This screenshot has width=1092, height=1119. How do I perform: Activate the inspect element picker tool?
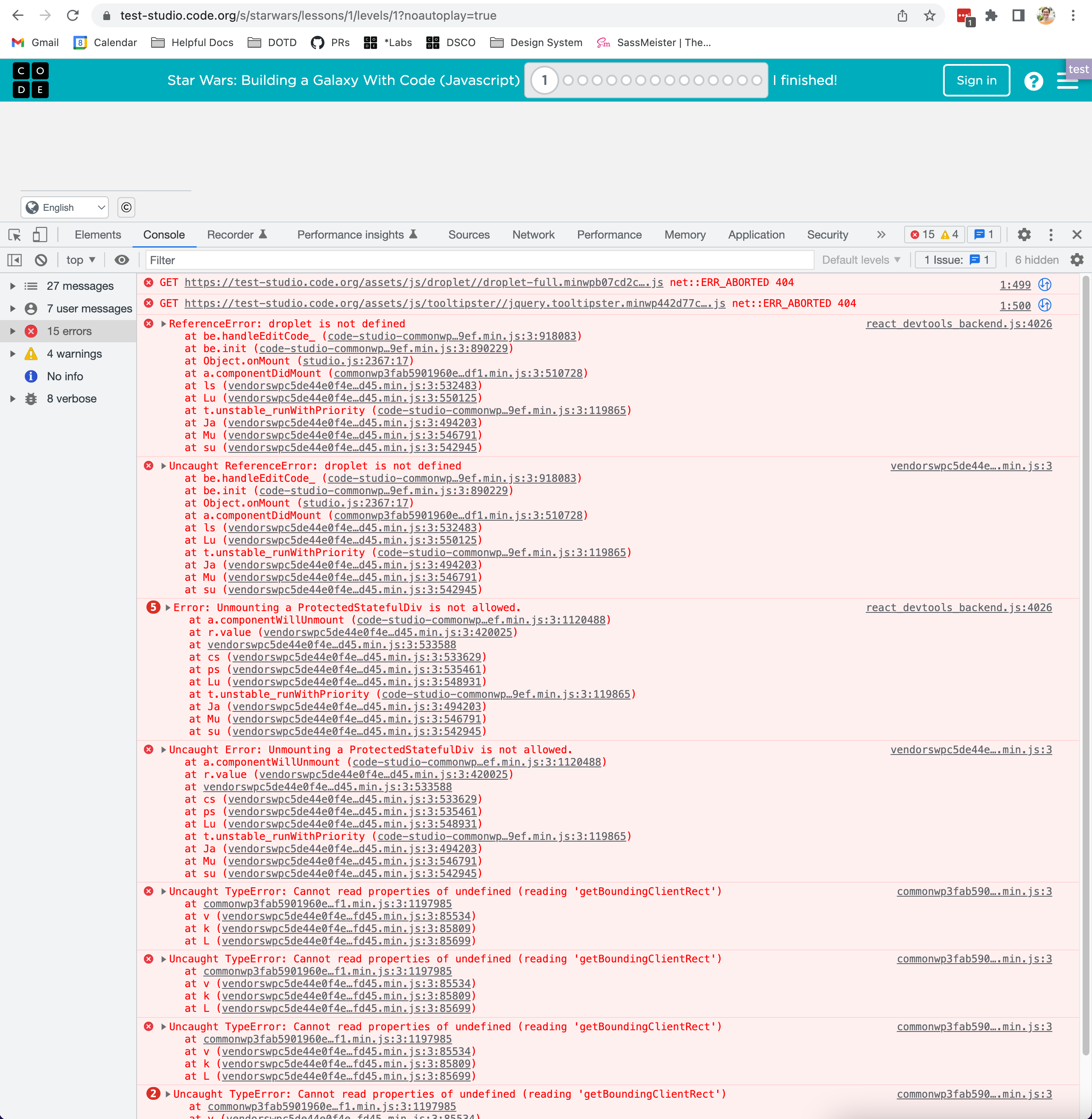[15, 234]
